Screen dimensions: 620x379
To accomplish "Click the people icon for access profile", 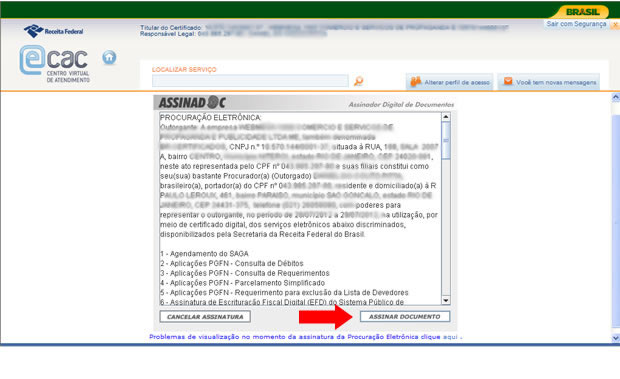I will click(416, 81).
